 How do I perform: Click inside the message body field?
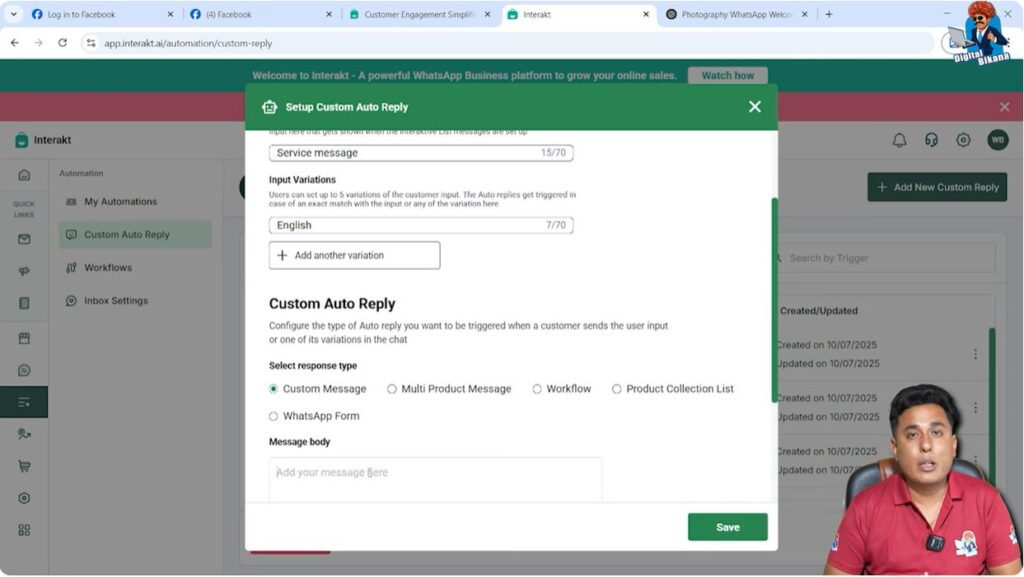click(435, 479)
